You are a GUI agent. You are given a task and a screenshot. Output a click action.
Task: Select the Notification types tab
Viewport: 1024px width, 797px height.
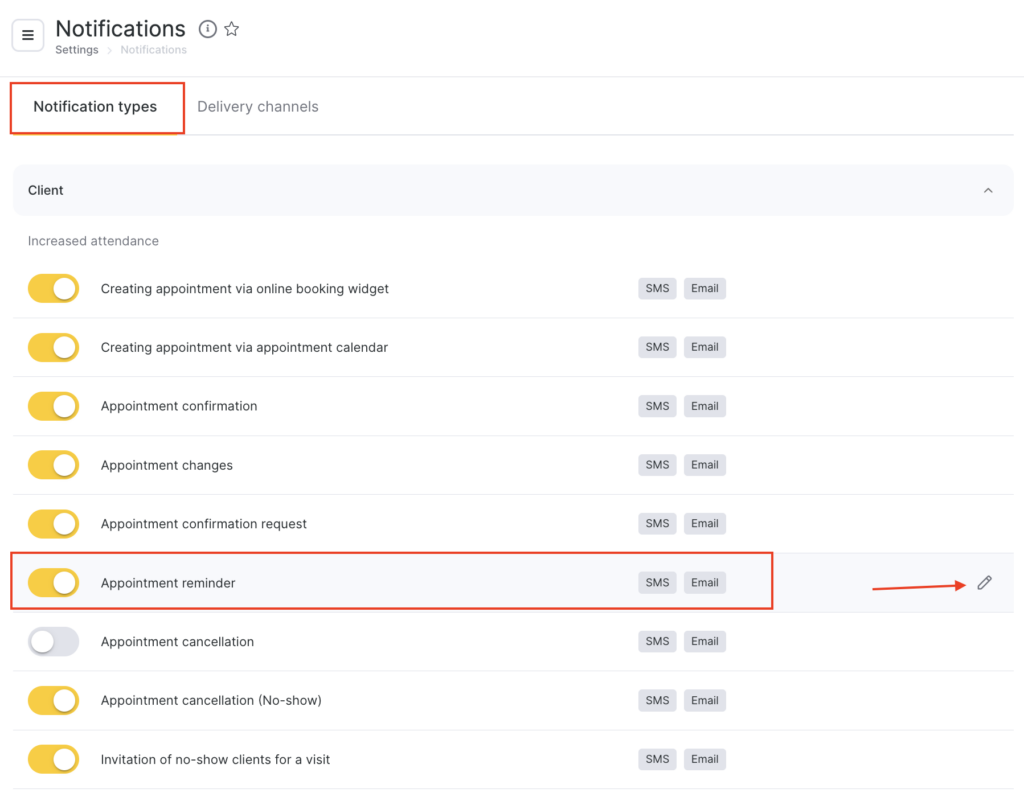point(95,107)
